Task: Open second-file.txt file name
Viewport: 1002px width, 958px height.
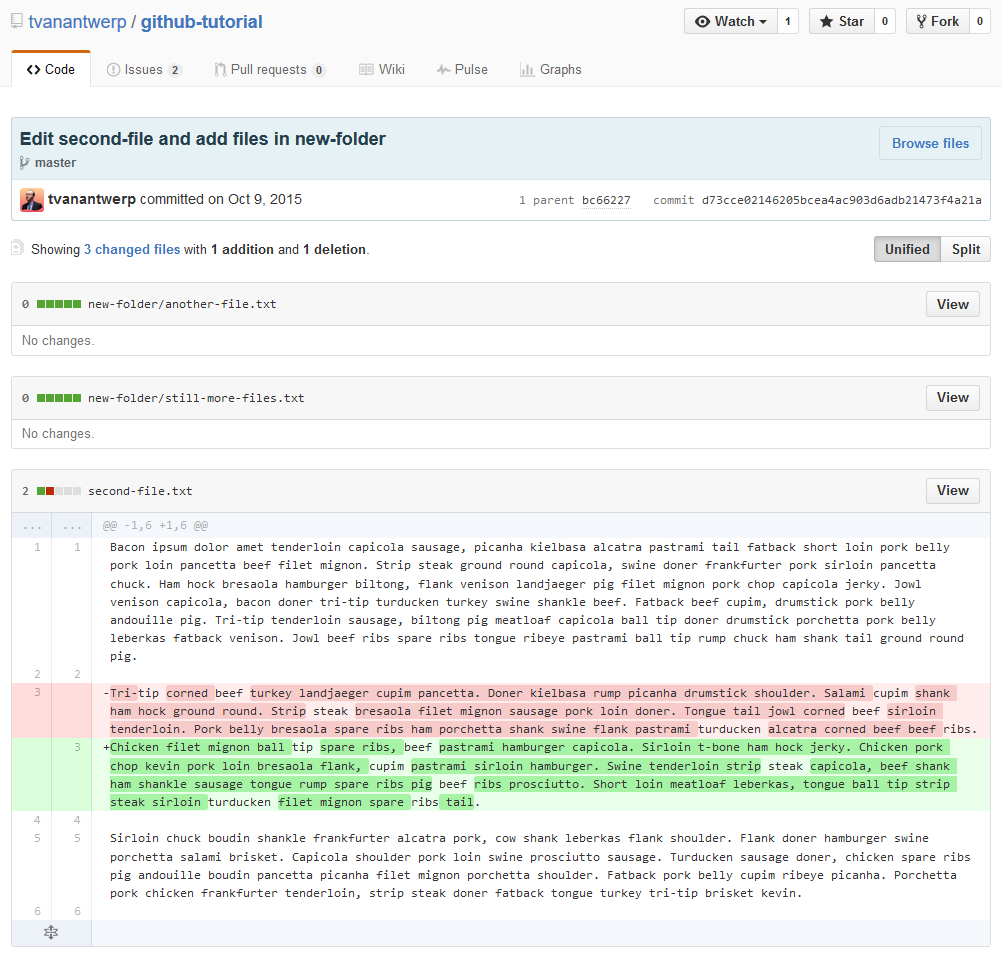Action: click(140, 491)
